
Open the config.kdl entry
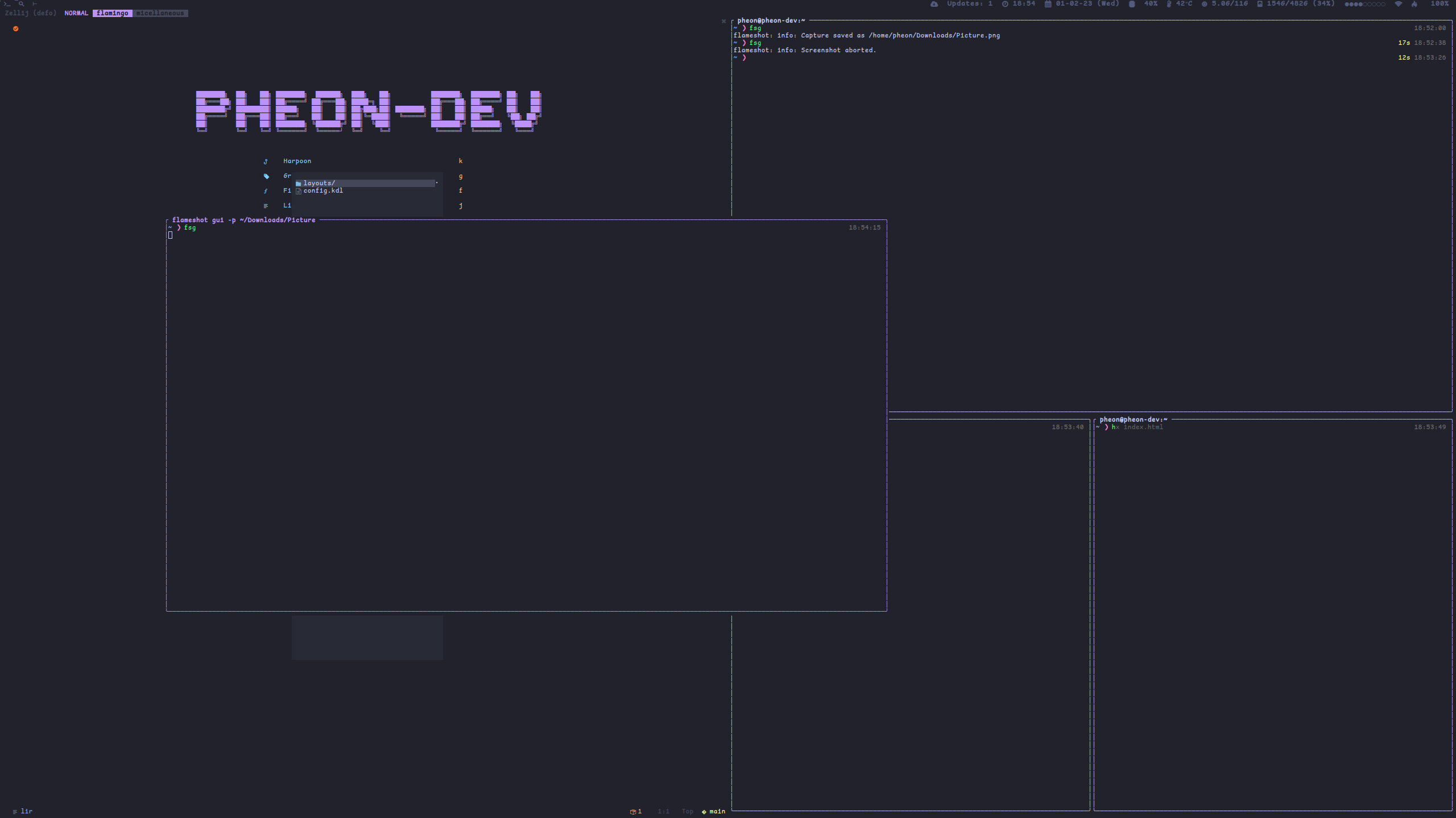click(323, 190)
